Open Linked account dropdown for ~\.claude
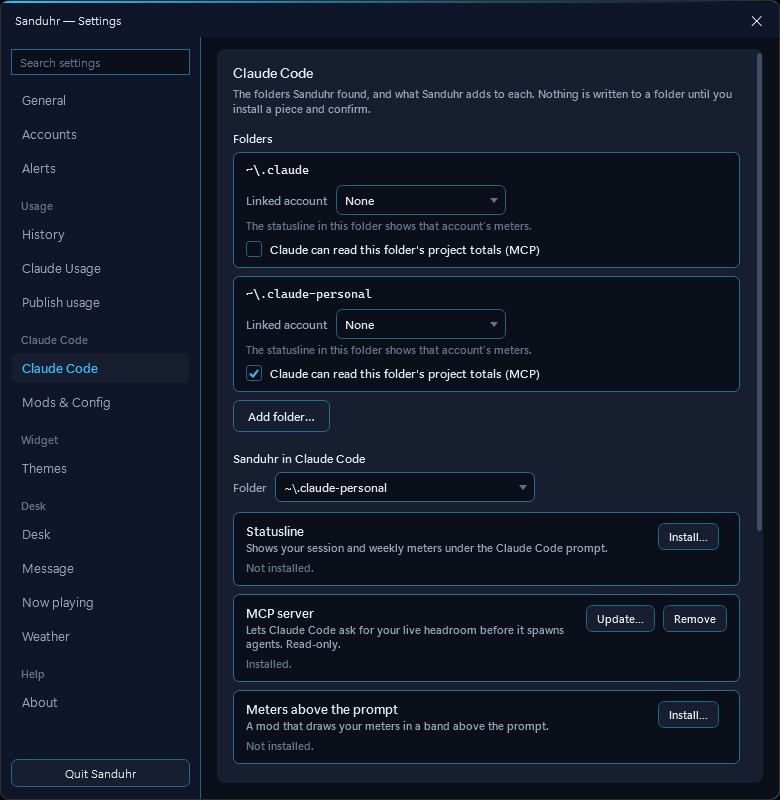 pyautogui.click(x=421, y=201)
